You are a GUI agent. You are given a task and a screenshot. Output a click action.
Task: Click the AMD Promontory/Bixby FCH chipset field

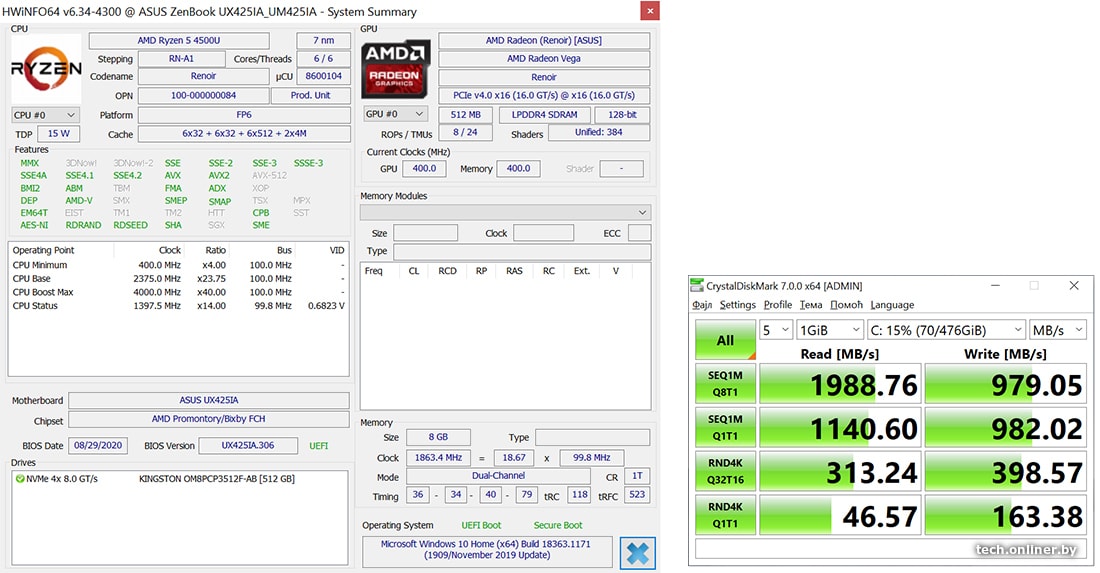coord(209,419)
